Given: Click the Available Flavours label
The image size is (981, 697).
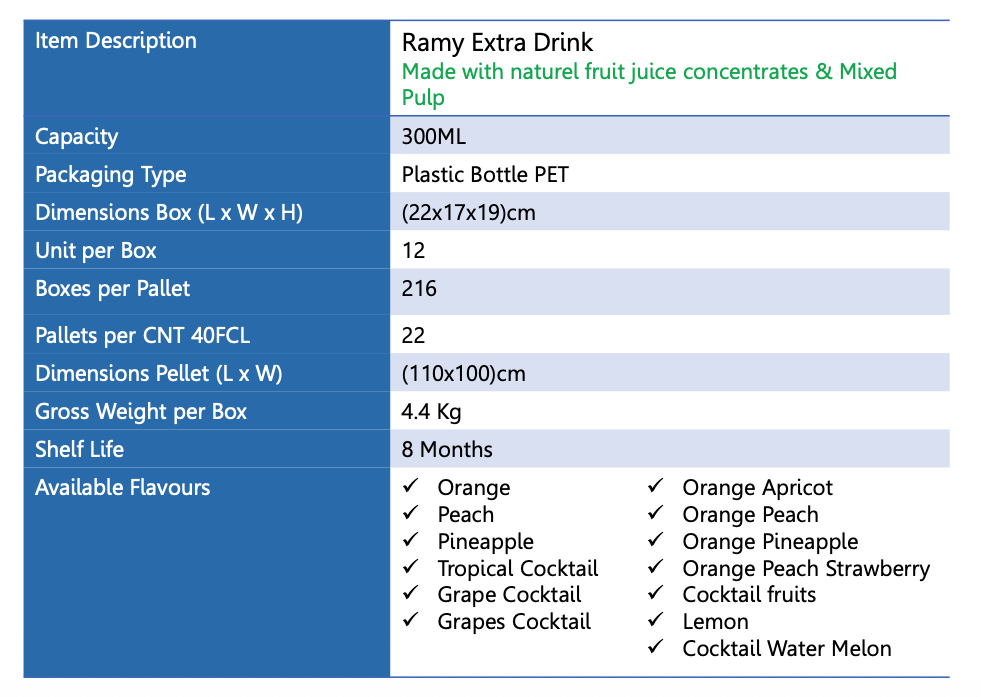Looking at the screenshot, I should (123, 488).
